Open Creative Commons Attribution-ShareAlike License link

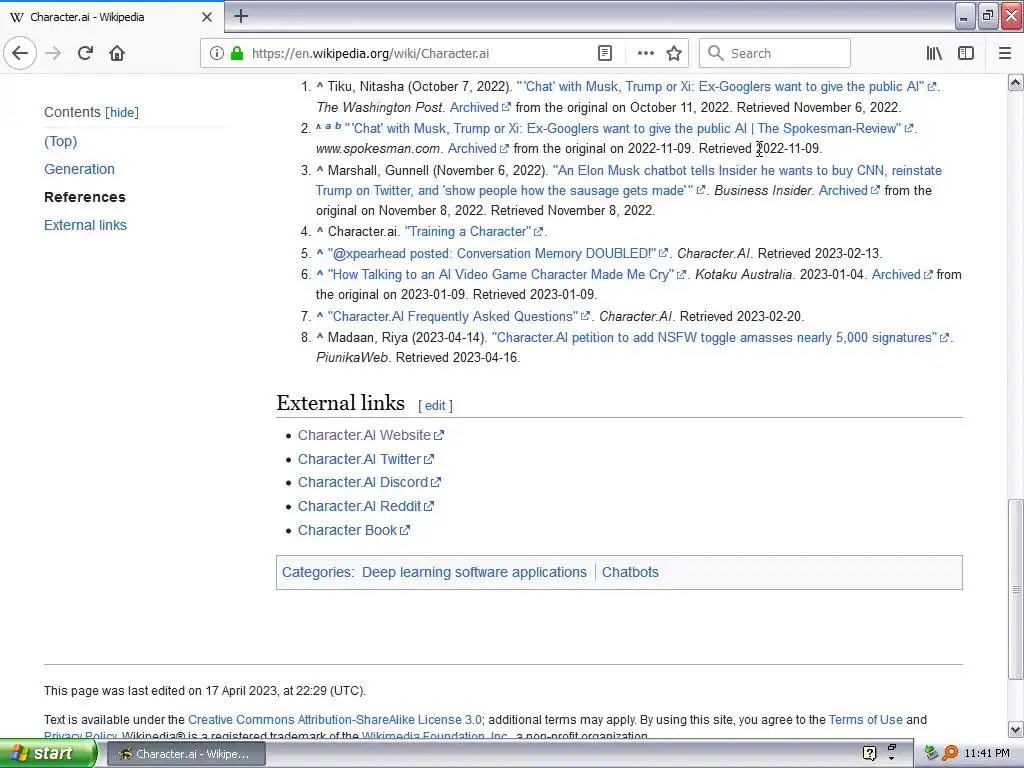pyautogui.click(x=334, y=720)
